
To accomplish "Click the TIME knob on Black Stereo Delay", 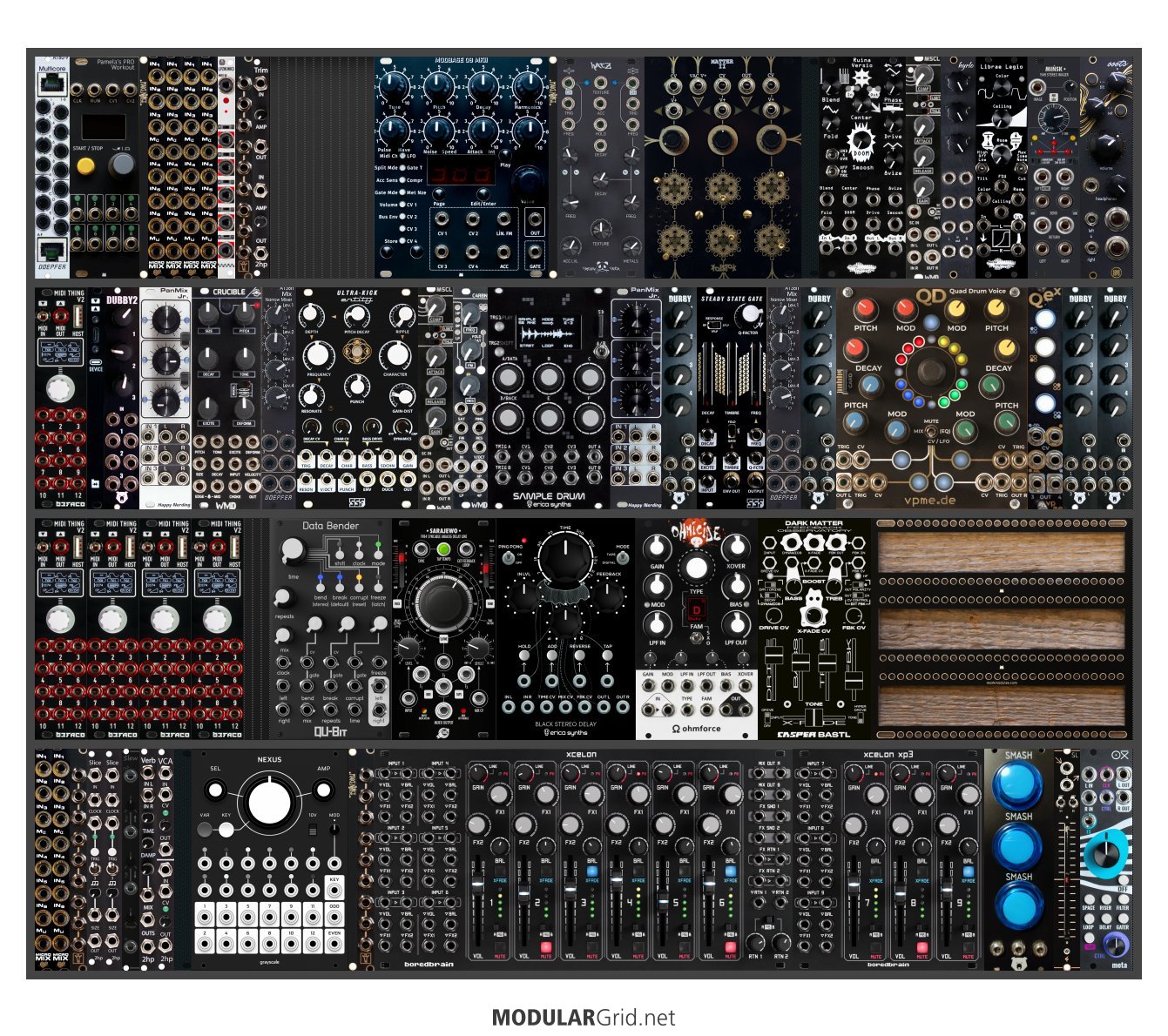I will click(x=567, y=557).
